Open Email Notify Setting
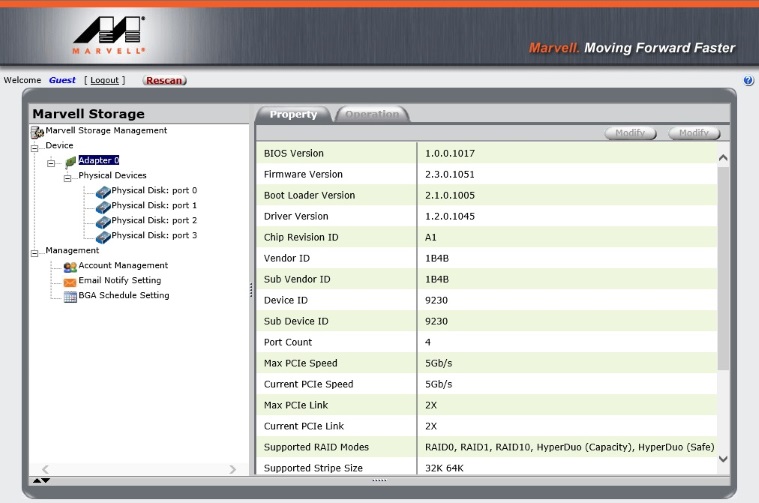Screen dimensions: 759x503 click(x=120, y=280)
